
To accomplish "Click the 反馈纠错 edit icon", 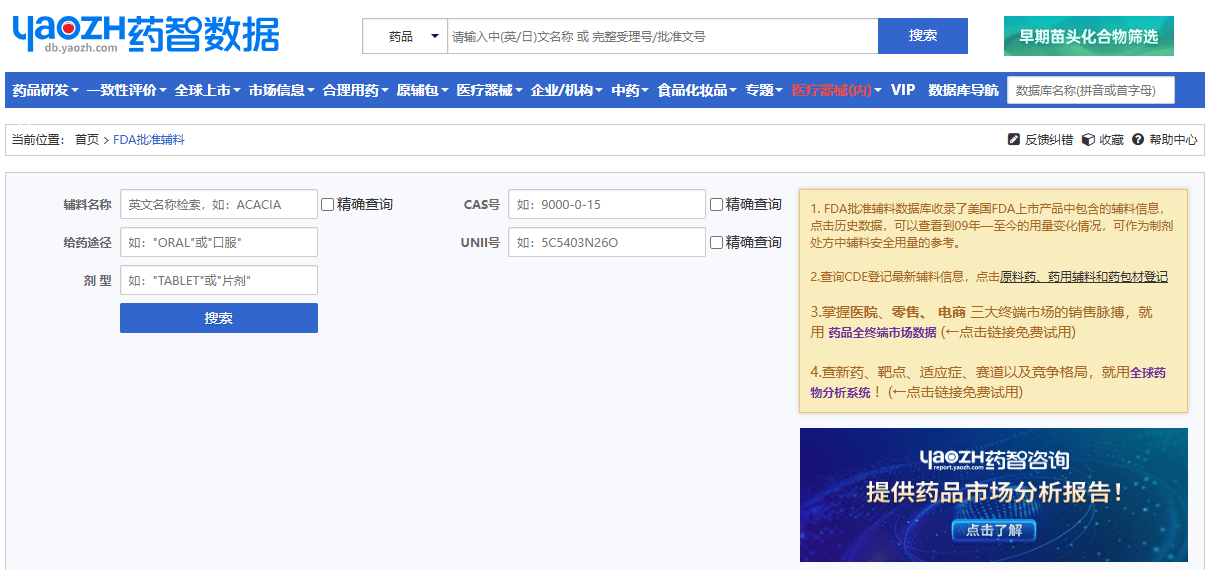I will pos(1014,140).
